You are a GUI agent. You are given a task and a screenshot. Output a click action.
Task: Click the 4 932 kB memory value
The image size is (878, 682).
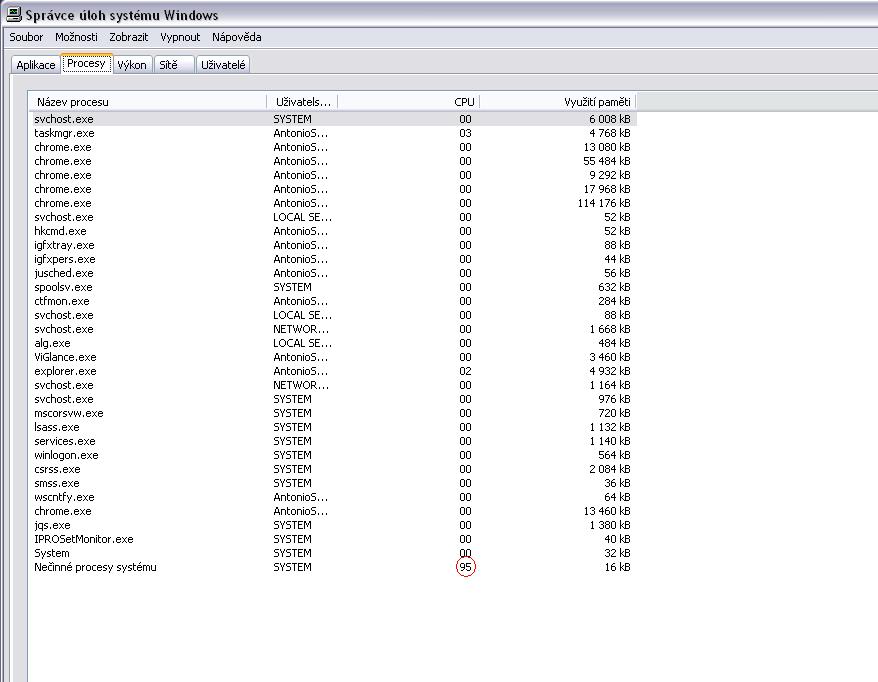coord(609,371)
